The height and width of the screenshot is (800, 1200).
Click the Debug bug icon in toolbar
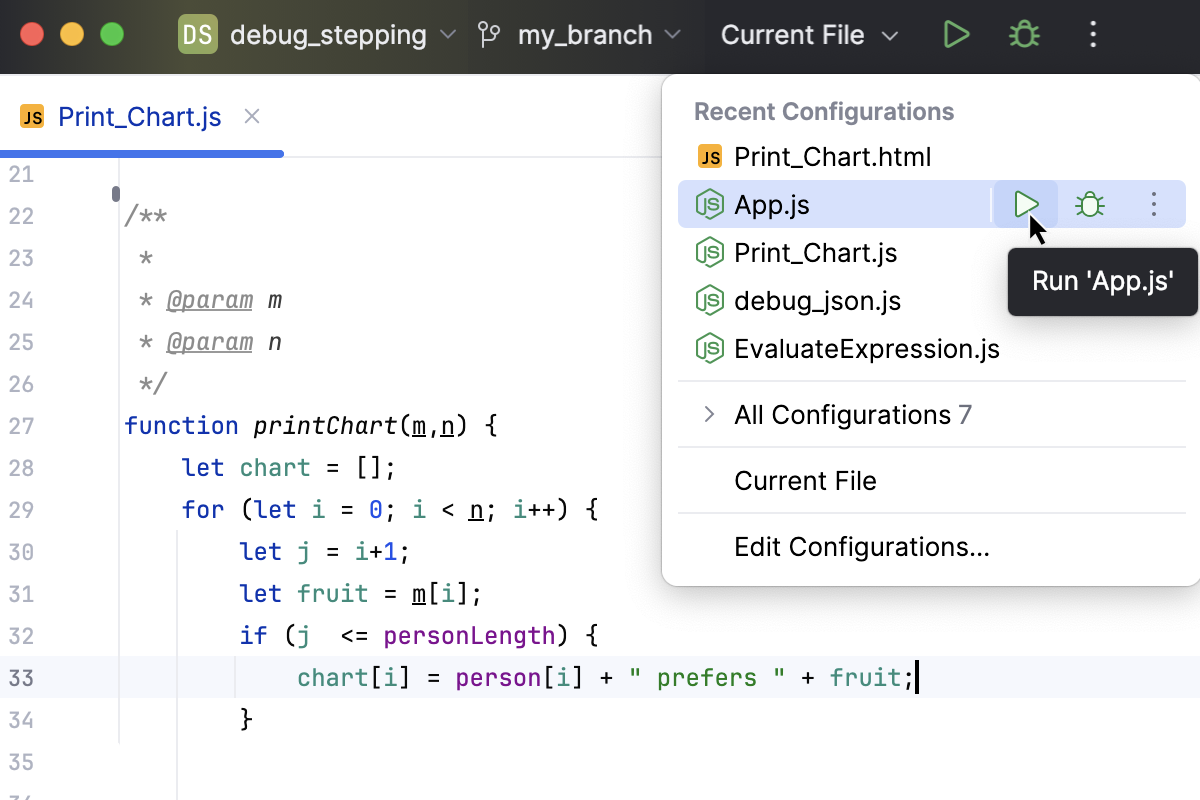pos(1023,35)
